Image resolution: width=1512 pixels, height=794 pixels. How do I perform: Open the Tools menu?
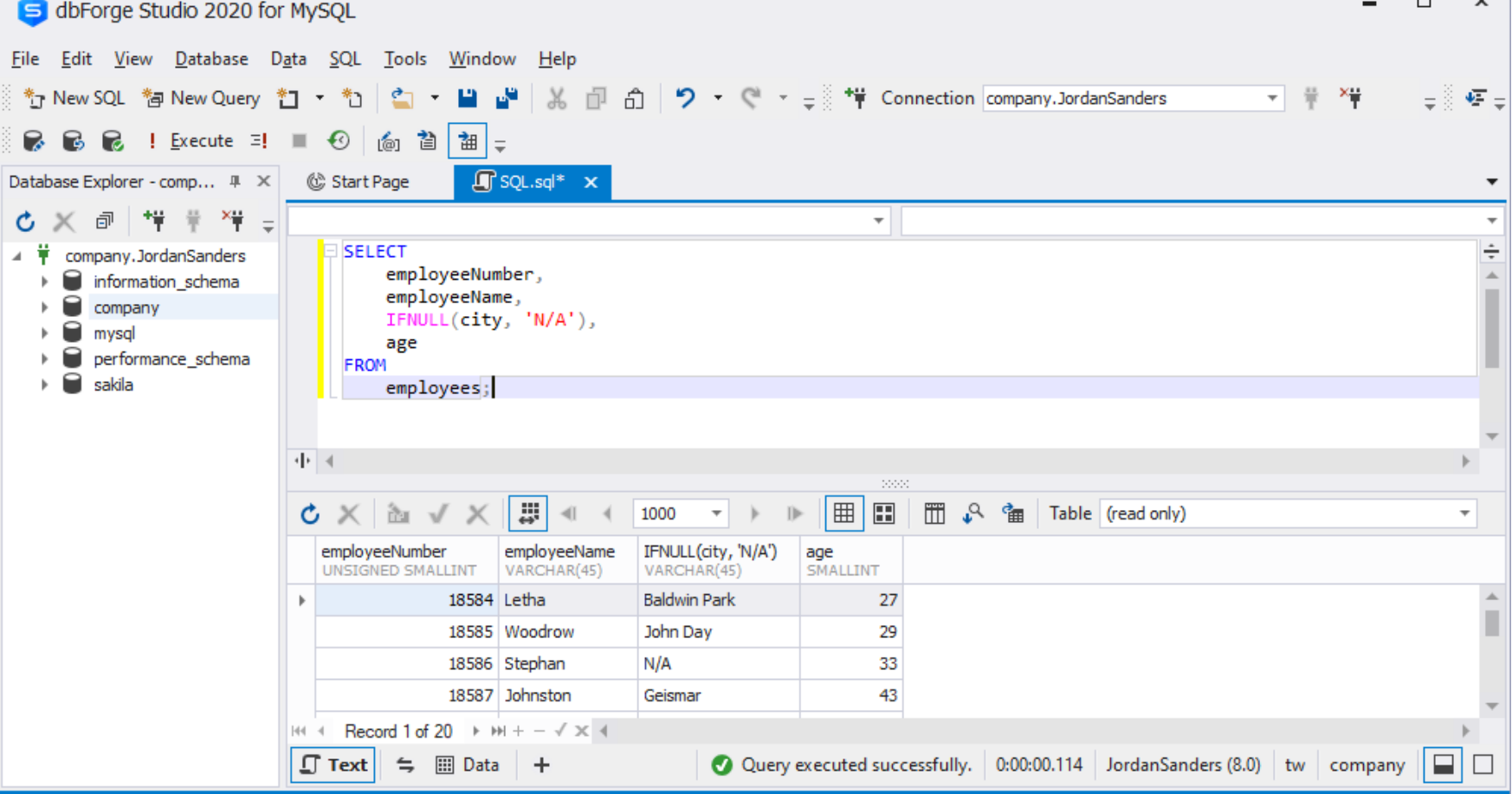[x=405, y=59]
